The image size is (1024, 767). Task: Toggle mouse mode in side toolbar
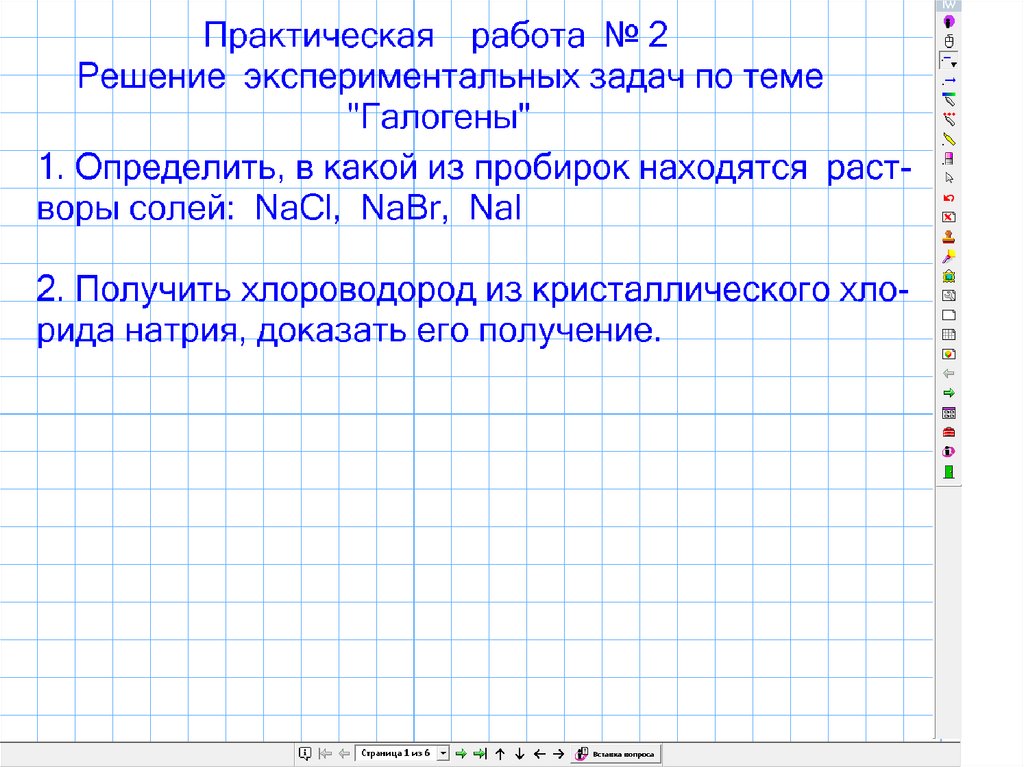tap(948, 41)
